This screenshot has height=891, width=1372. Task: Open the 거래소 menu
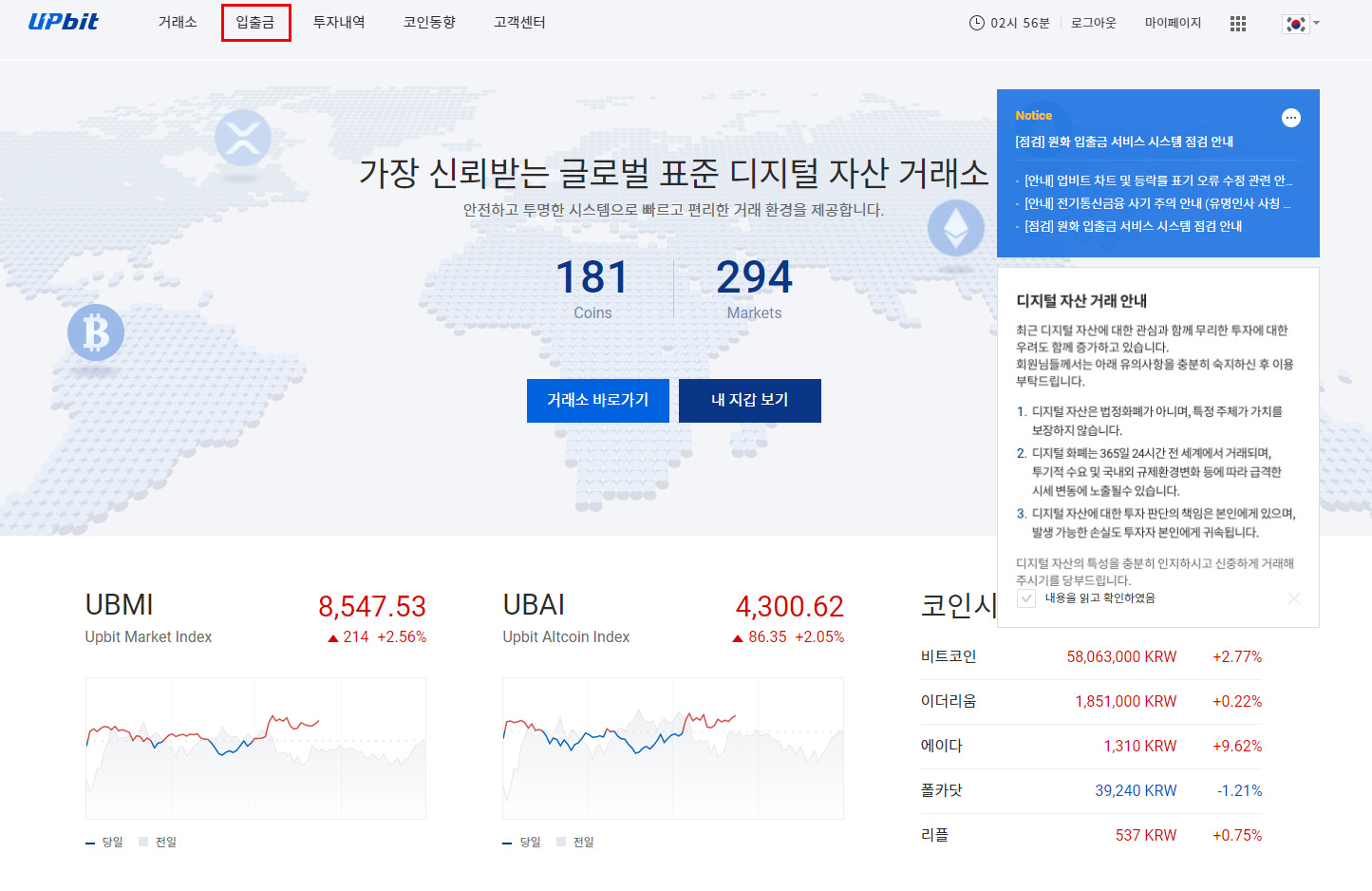coord(178,22)
